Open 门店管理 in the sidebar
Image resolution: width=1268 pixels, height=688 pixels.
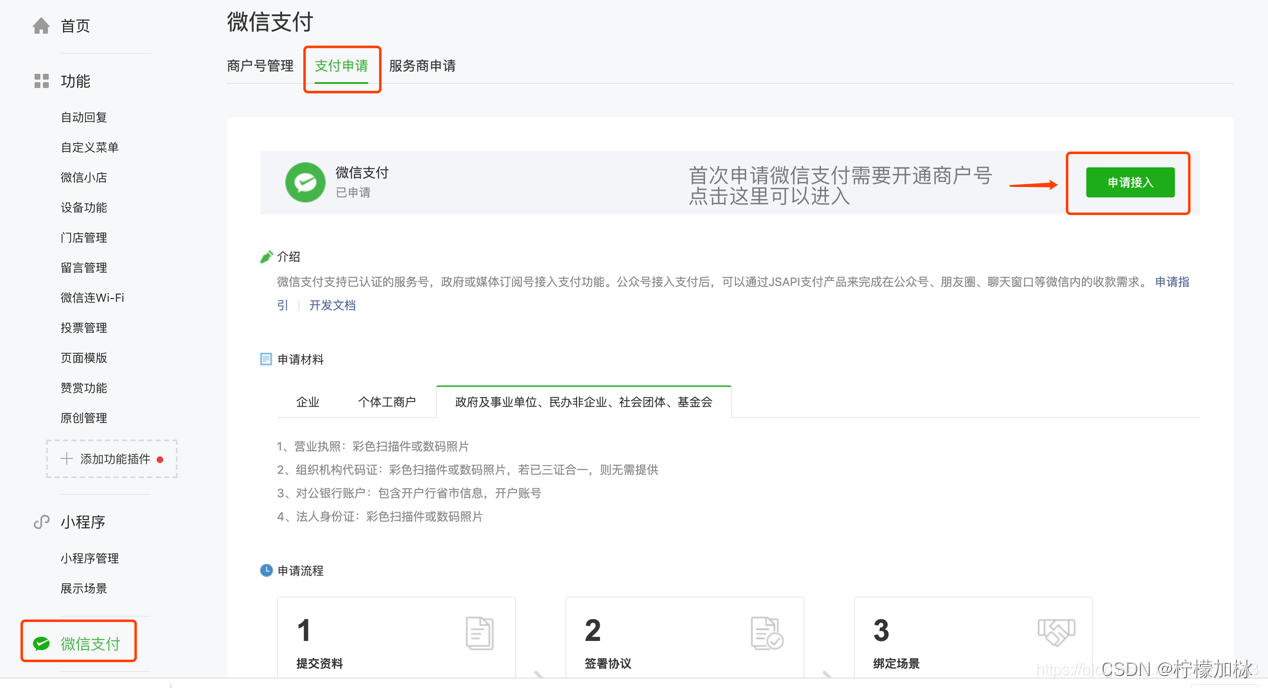tap(84, 237)
